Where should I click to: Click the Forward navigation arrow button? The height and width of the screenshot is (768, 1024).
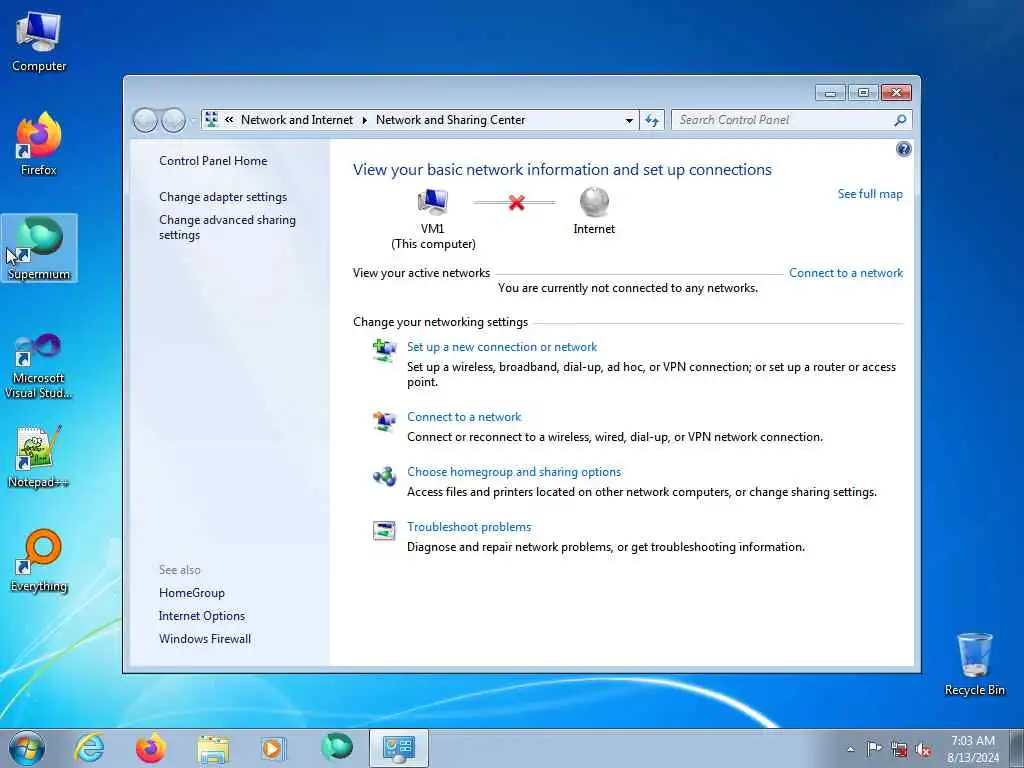(x=173, y=120)
